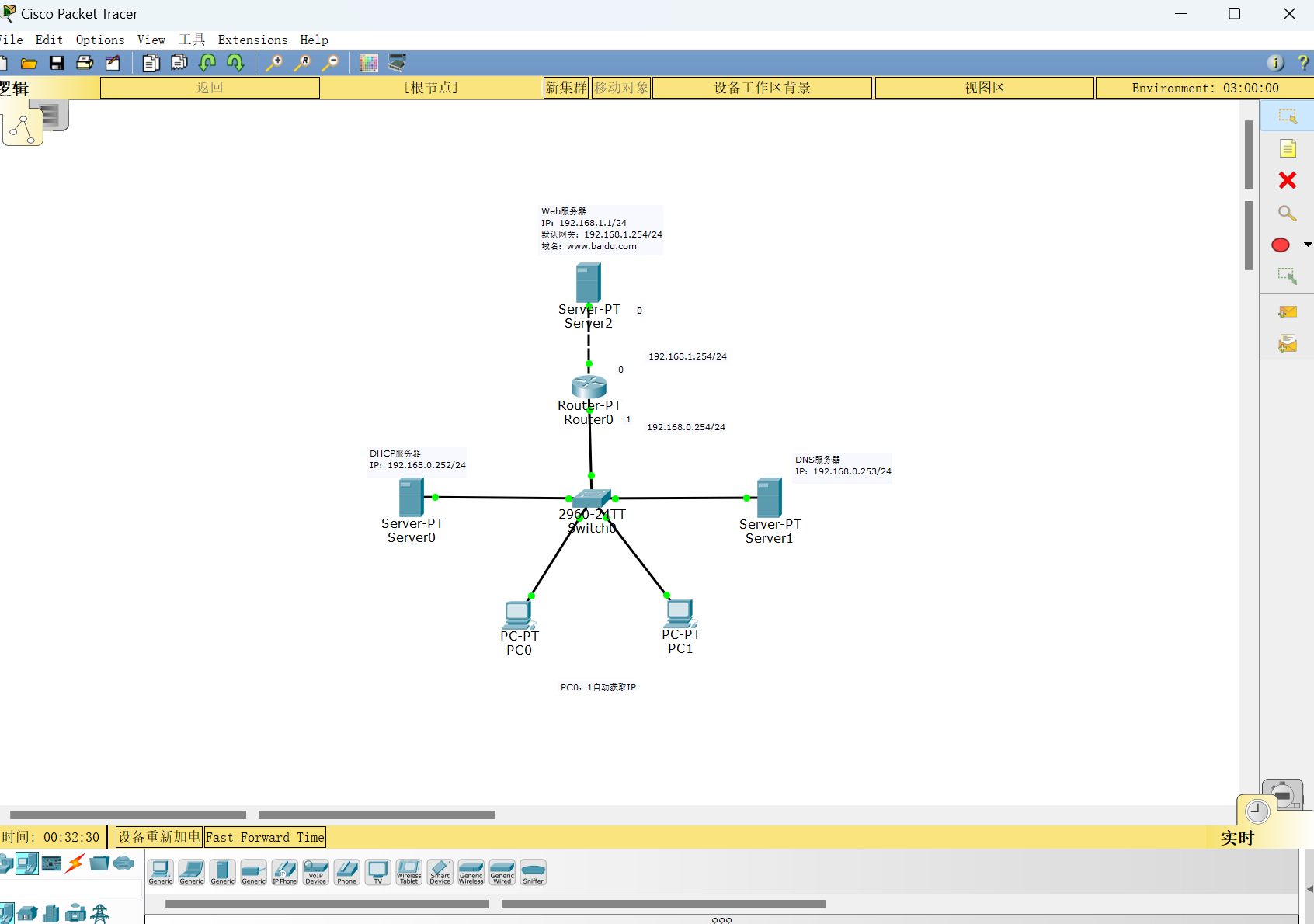Select the Home subcategory icon

pyautogui.click(x=27, y=913)
